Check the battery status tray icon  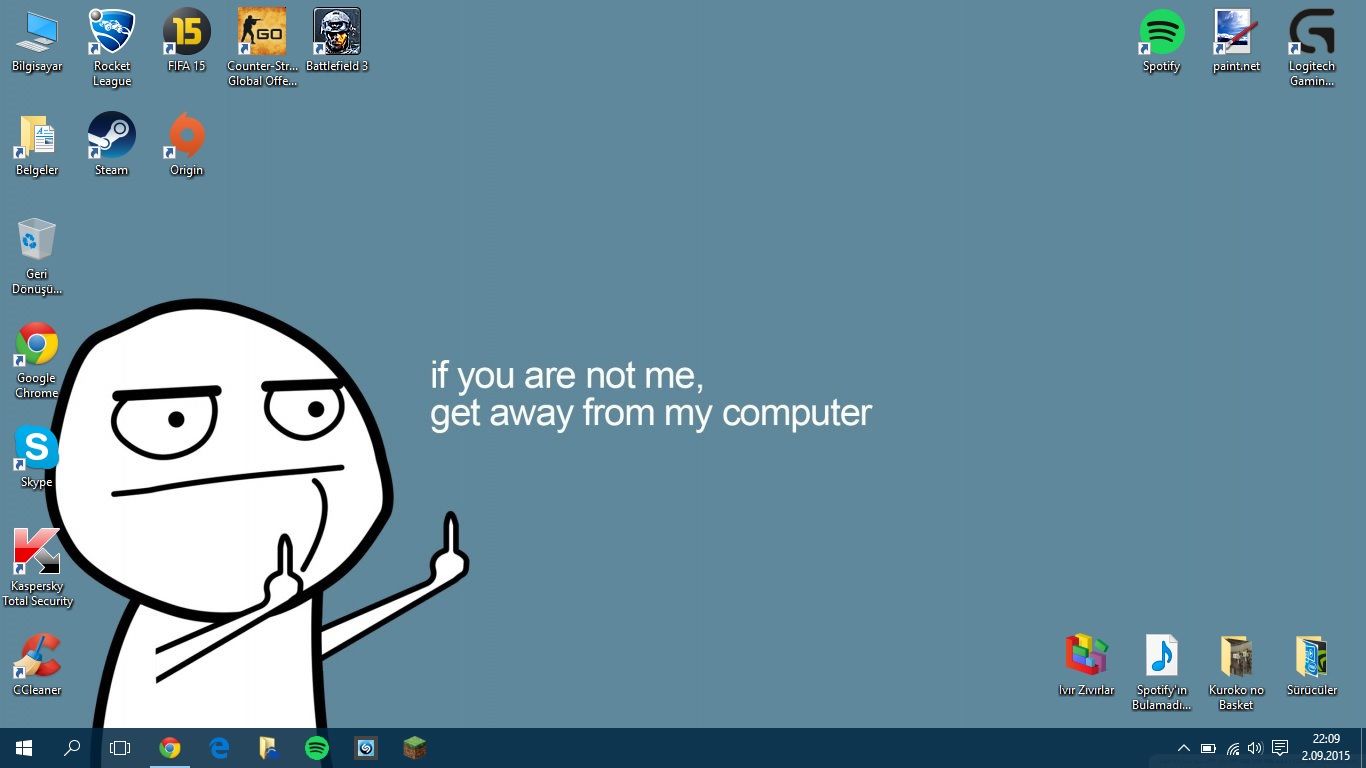pos(1208,748)
